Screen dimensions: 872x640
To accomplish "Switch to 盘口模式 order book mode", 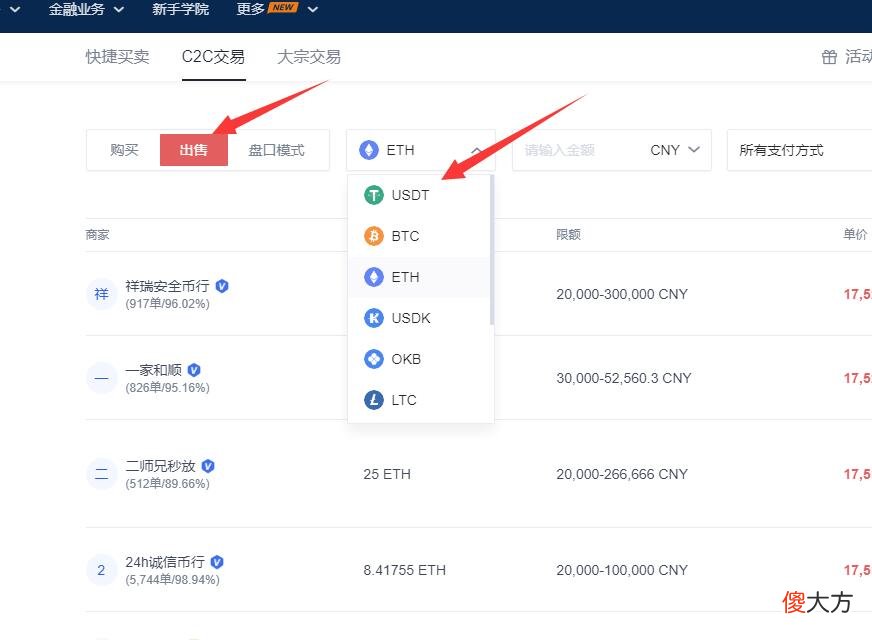I will point(276,150).
